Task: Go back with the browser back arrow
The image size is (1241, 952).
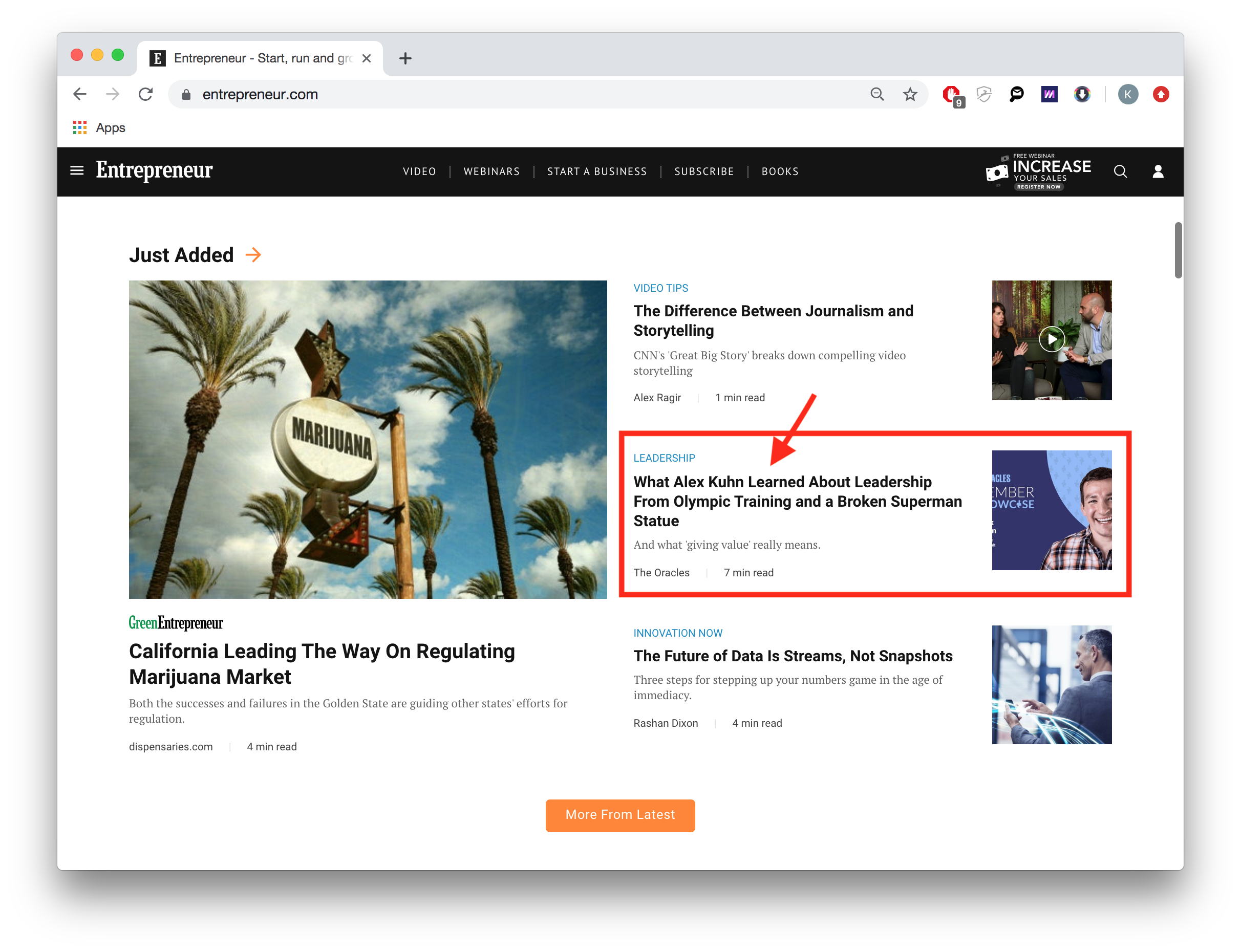Action: click(x=80, y=94)
